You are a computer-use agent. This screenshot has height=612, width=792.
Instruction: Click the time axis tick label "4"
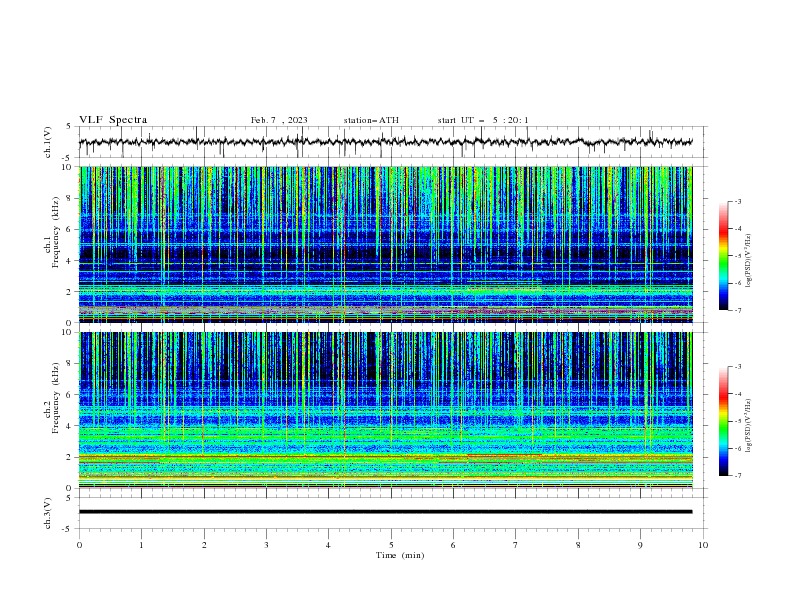click(328, 545)
